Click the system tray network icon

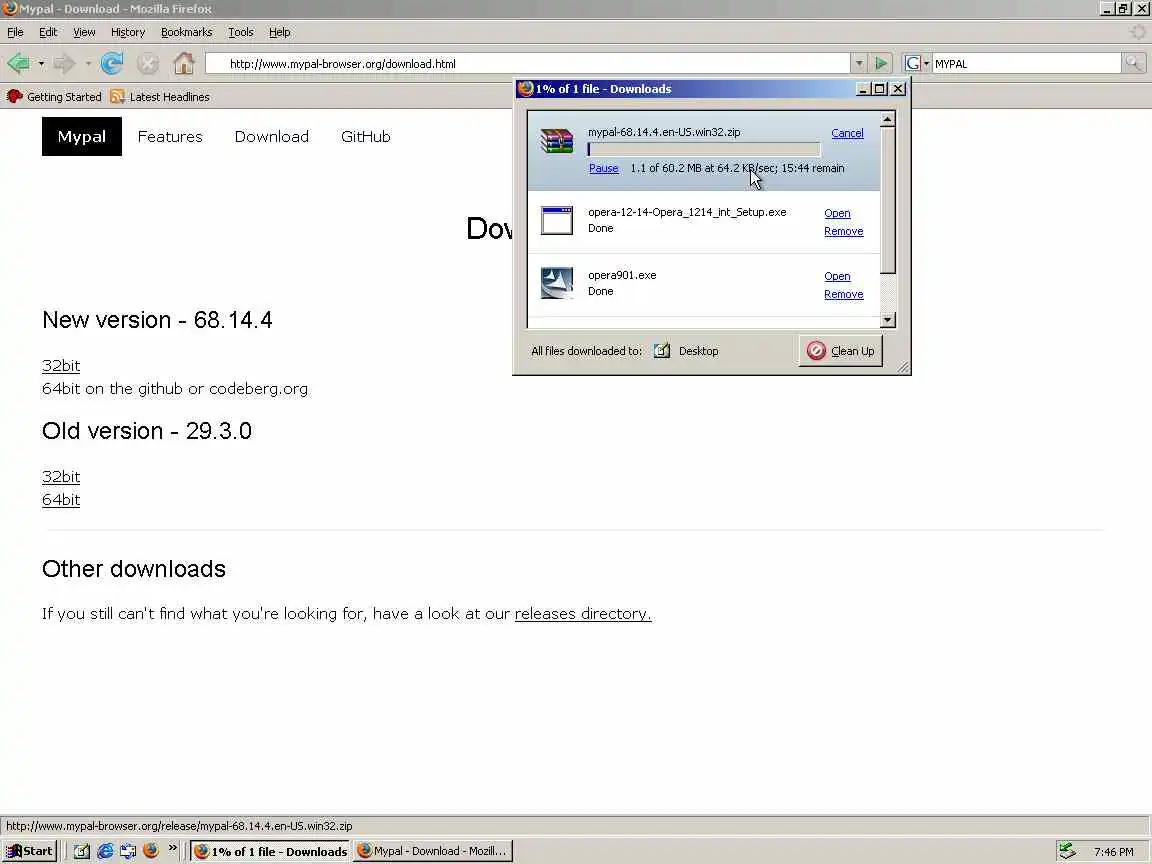coord(1067,851)
